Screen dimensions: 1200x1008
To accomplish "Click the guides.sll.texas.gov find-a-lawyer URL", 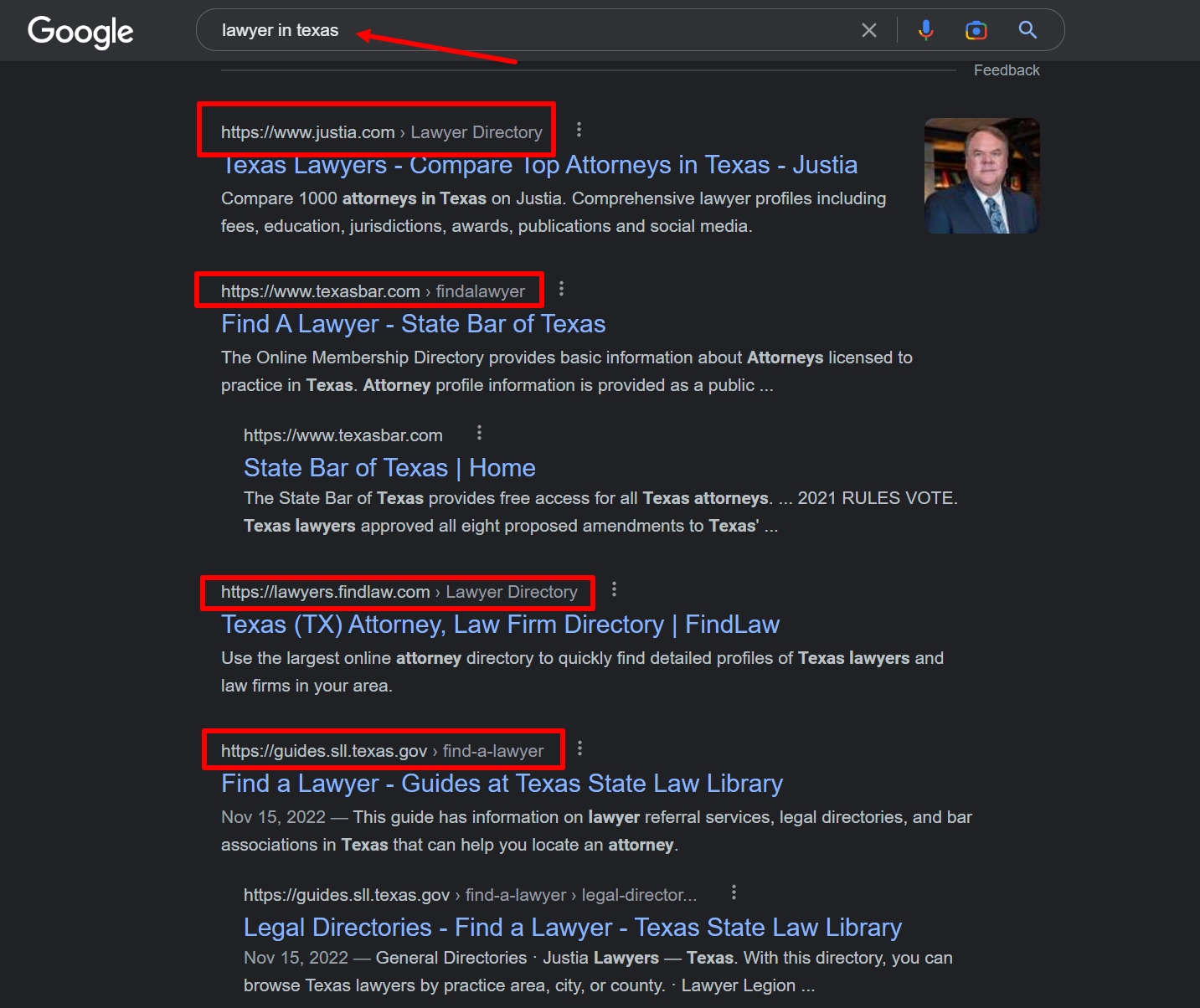I will [x=383, y=751].
